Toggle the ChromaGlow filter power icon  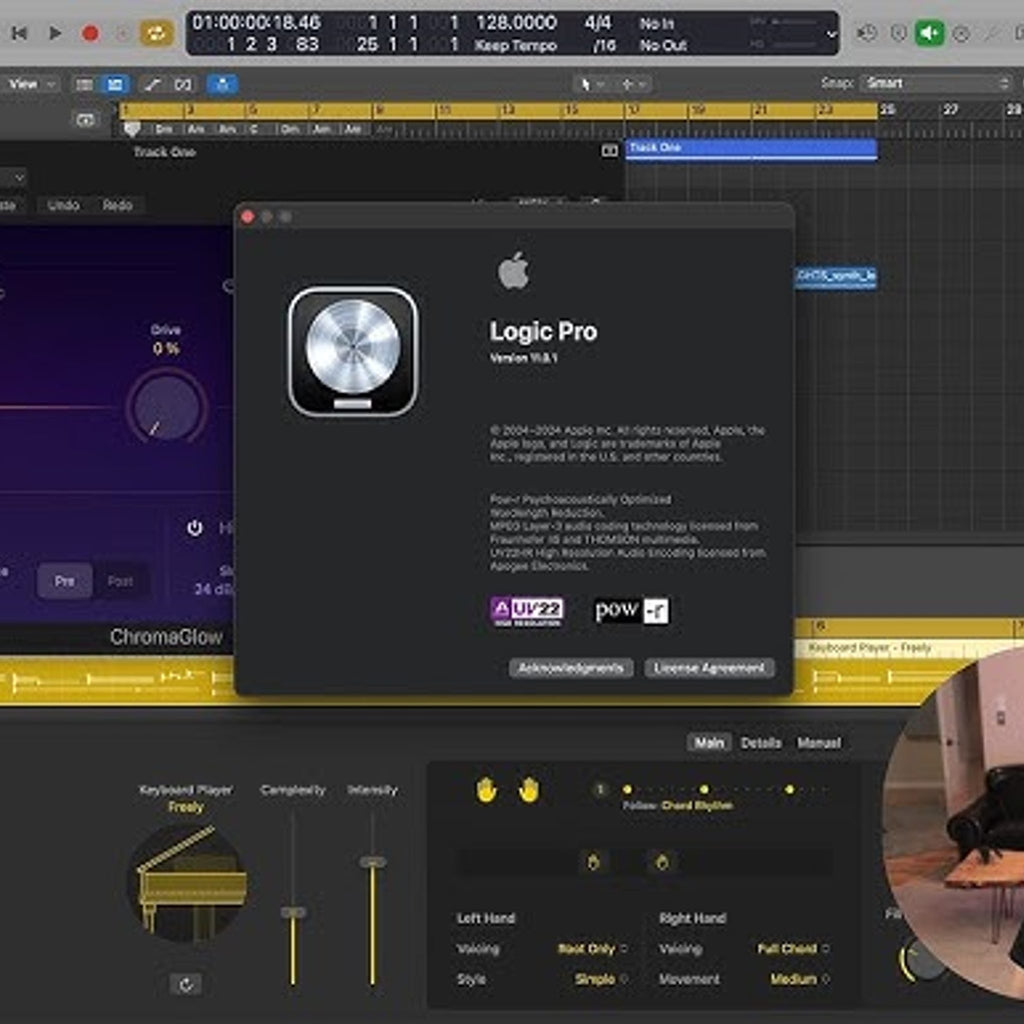(195, 528)
